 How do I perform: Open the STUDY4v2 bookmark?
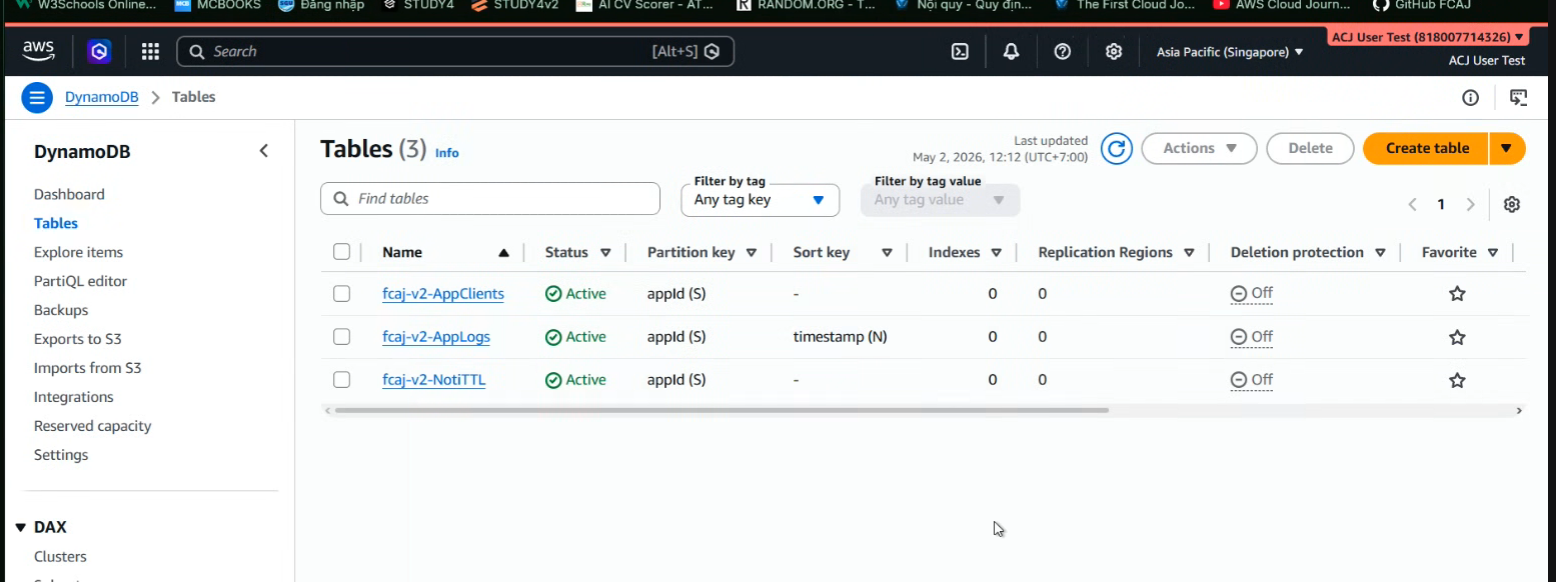(x=514, y=5)
